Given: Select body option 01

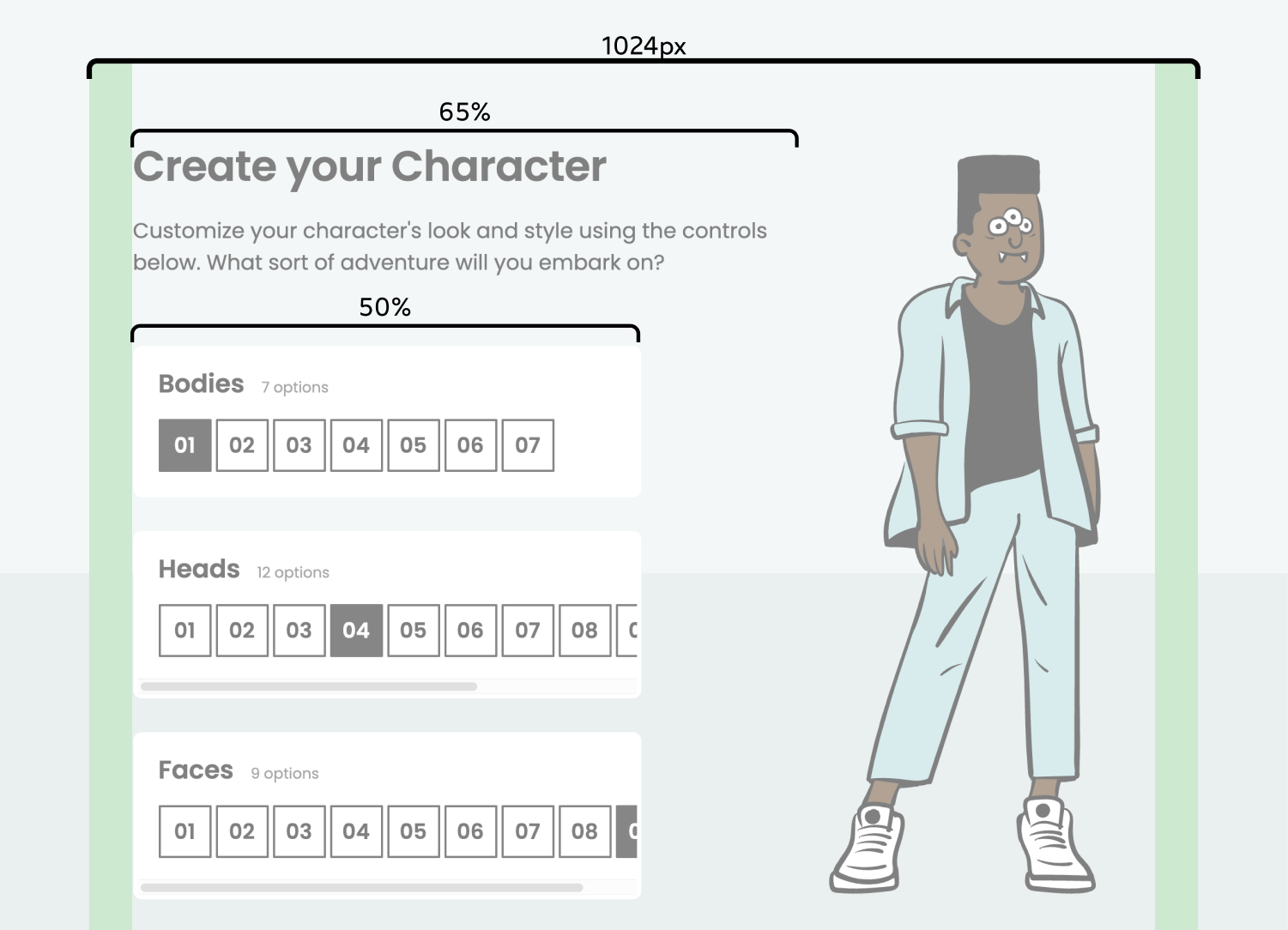Looking at the screenshot, I should [x=184, y=445].
